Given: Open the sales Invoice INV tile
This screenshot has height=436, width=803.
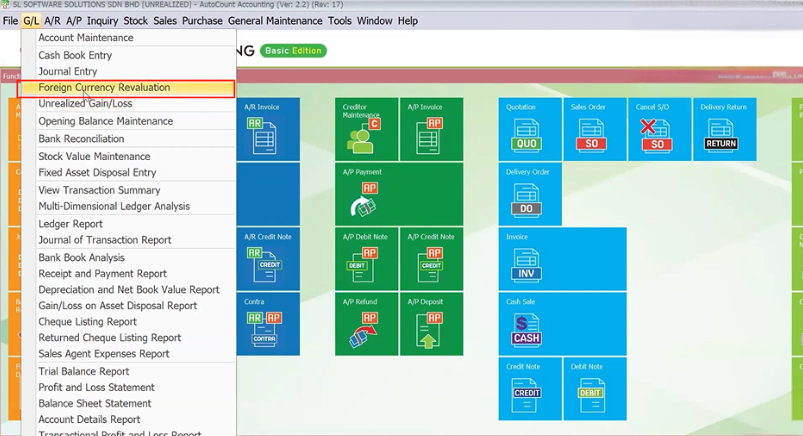Looking at the screenshot, I should click(x=562, y=259).
